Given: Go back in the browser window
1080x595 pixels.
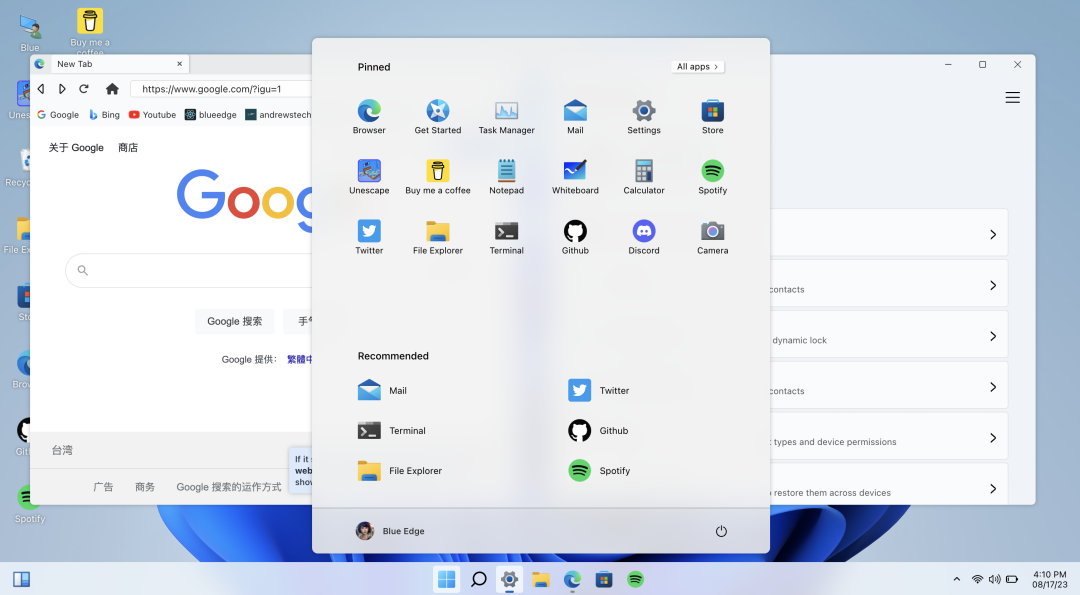Looking at the screenshot, I should (x=41, y=89).
